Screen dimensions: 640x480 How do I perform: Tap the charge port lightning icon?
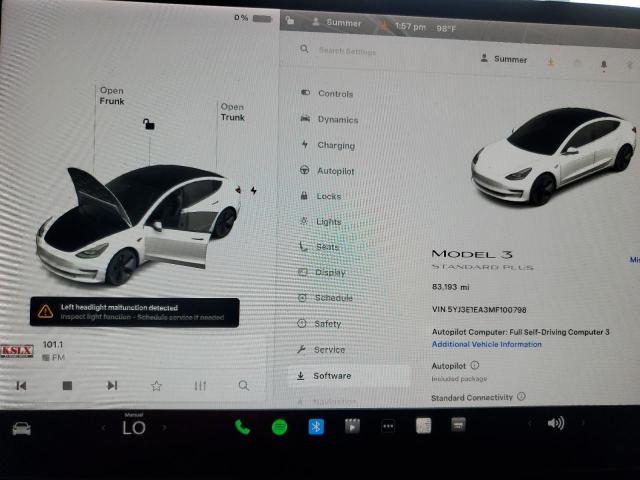[254, 191]
